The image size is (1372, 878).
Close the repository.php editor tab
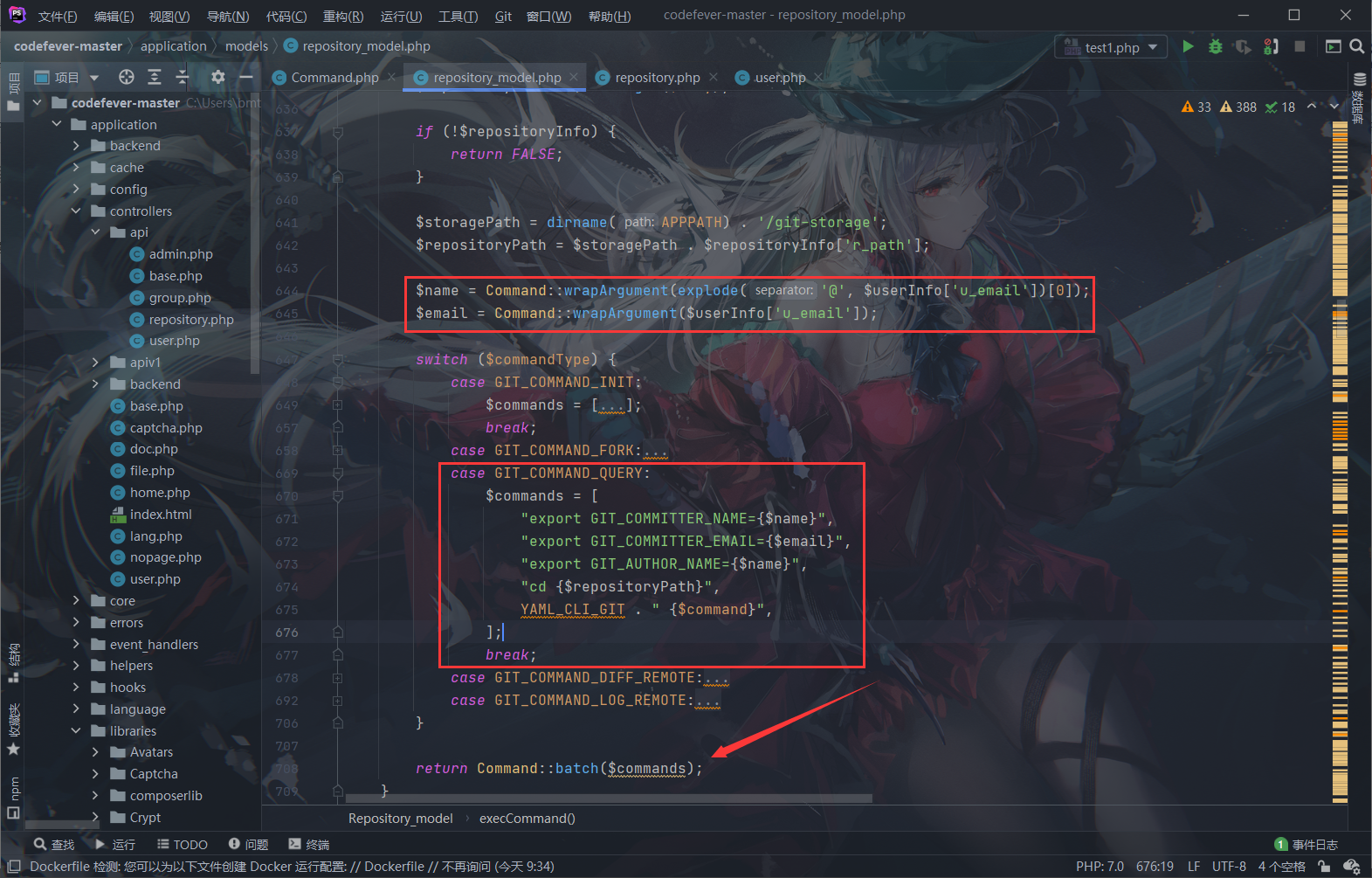(714, 77)
